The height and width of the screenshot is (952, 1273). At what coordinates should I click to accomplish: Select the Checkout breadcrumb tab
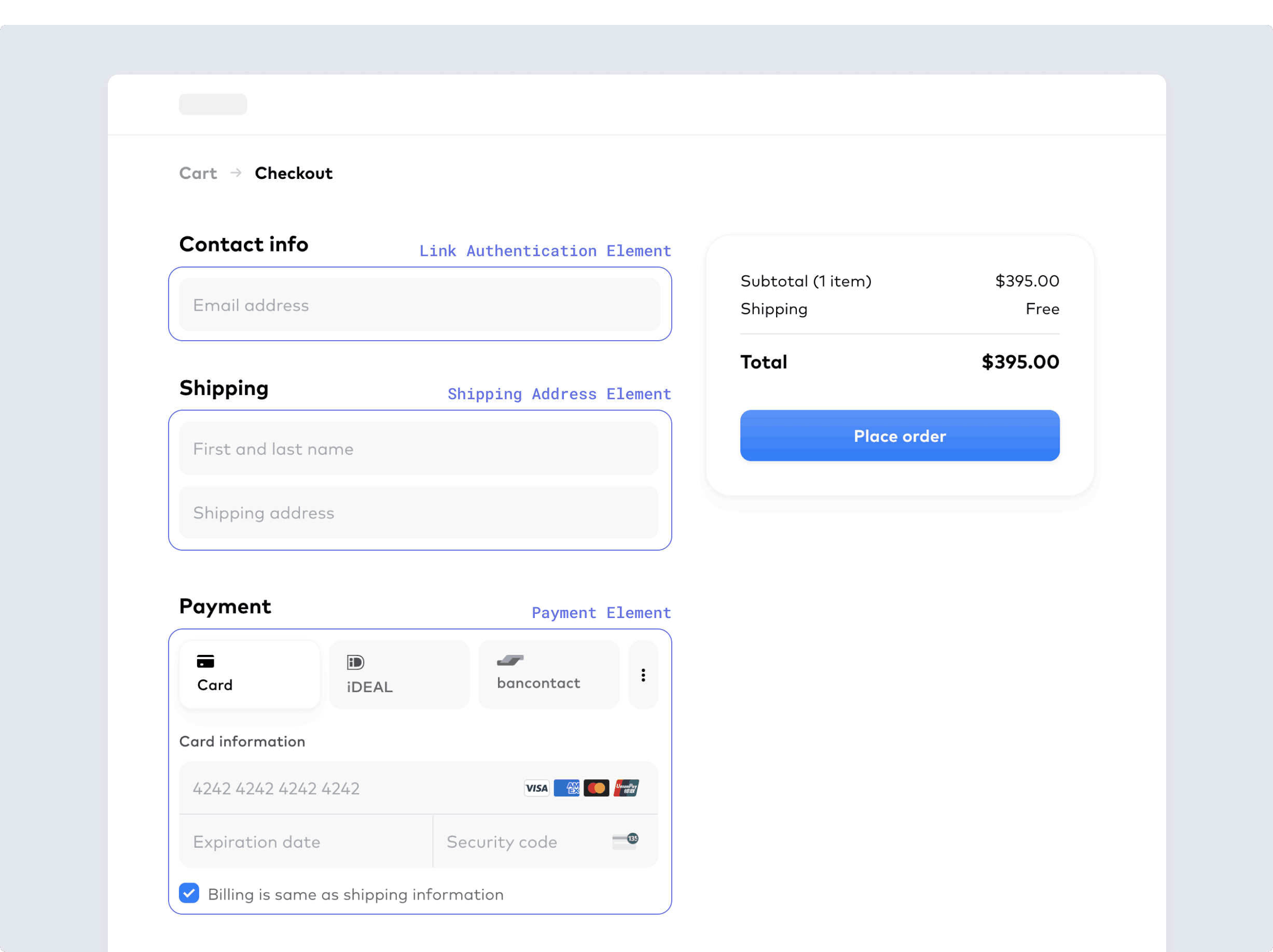coord(294,172)
